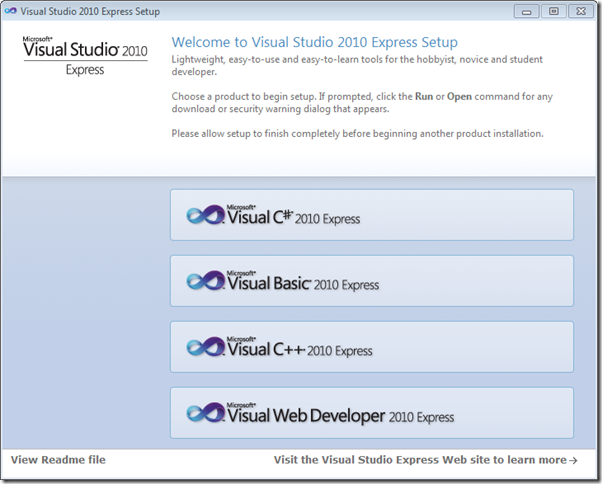Click the infinity logo on Visual C# button

(x=206, y=215)
